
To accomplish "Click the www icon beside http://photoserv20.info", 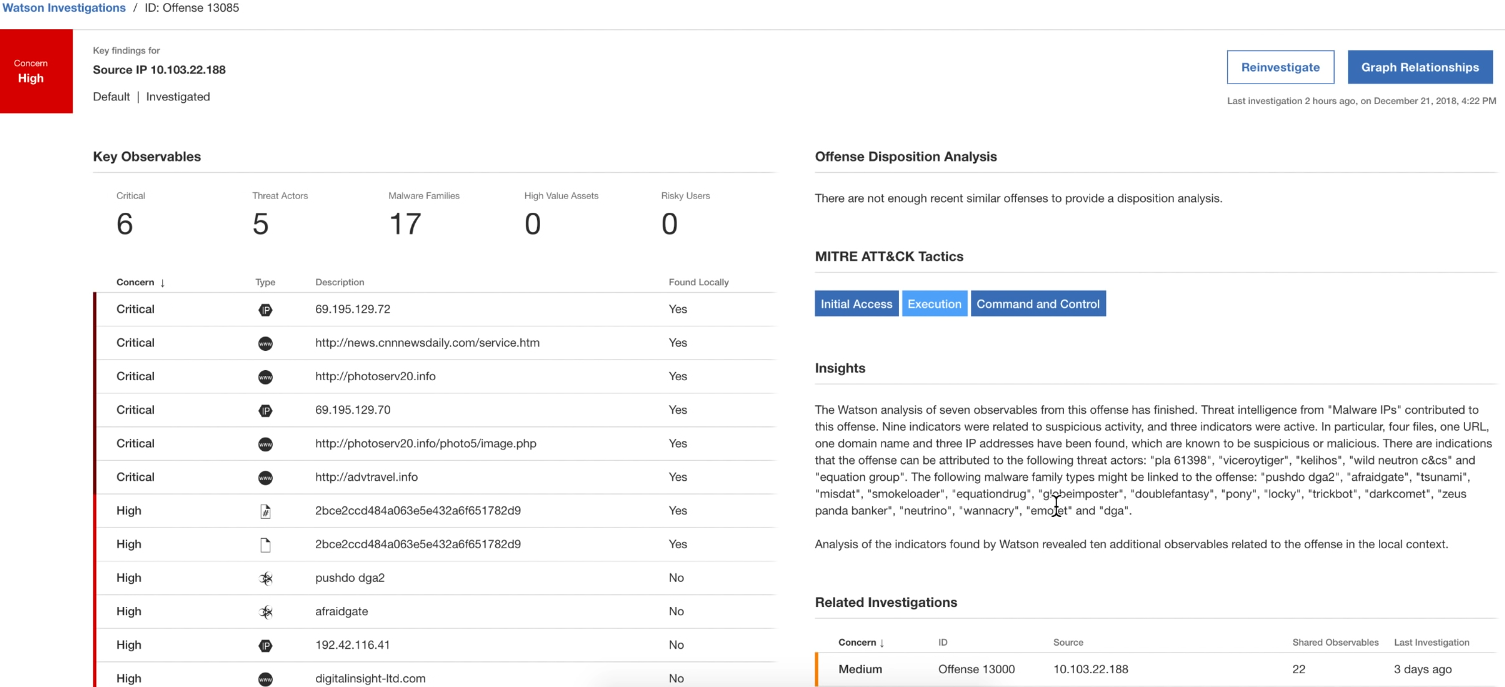I will 265,377.
